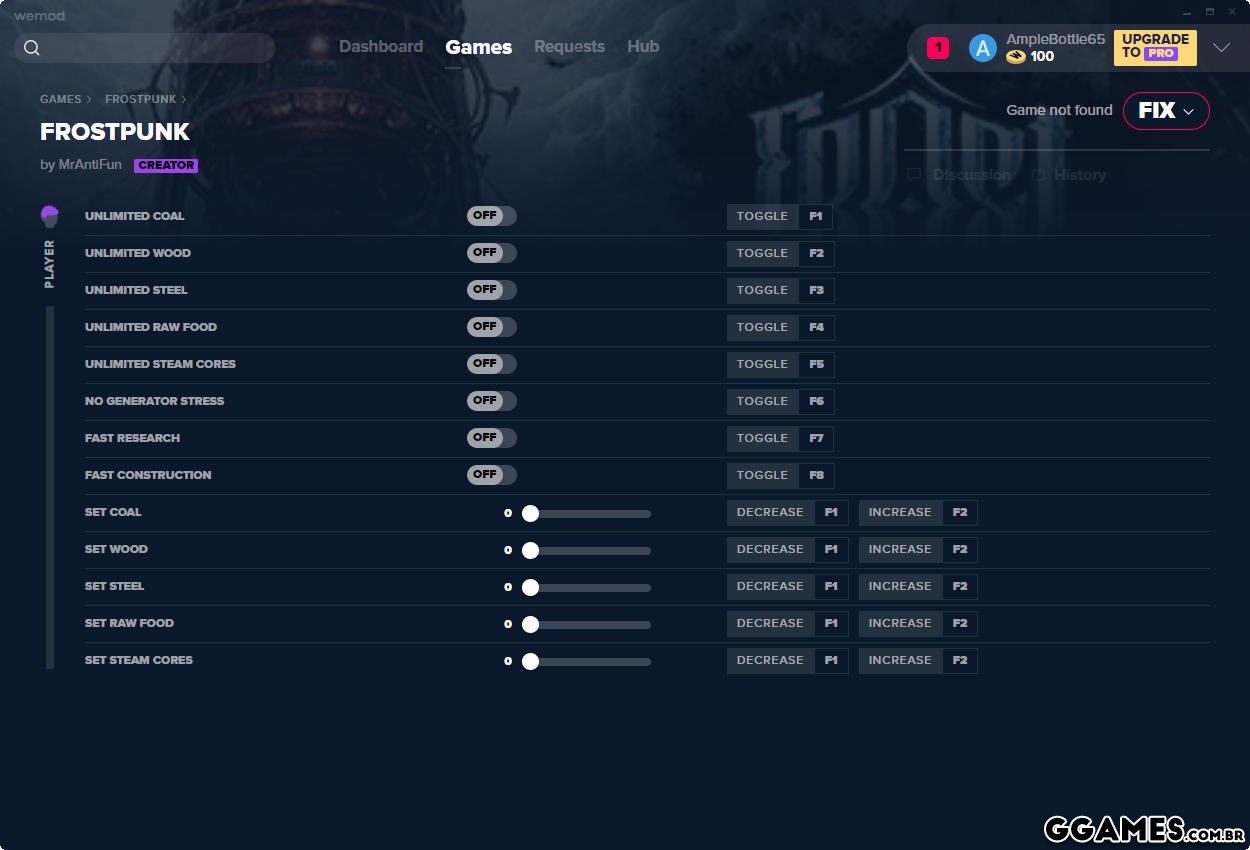Viewport: 1250px width, 850px height.
Task: Click Increase hotkey button for Set Wood
Action: click(x=917, y=550)
